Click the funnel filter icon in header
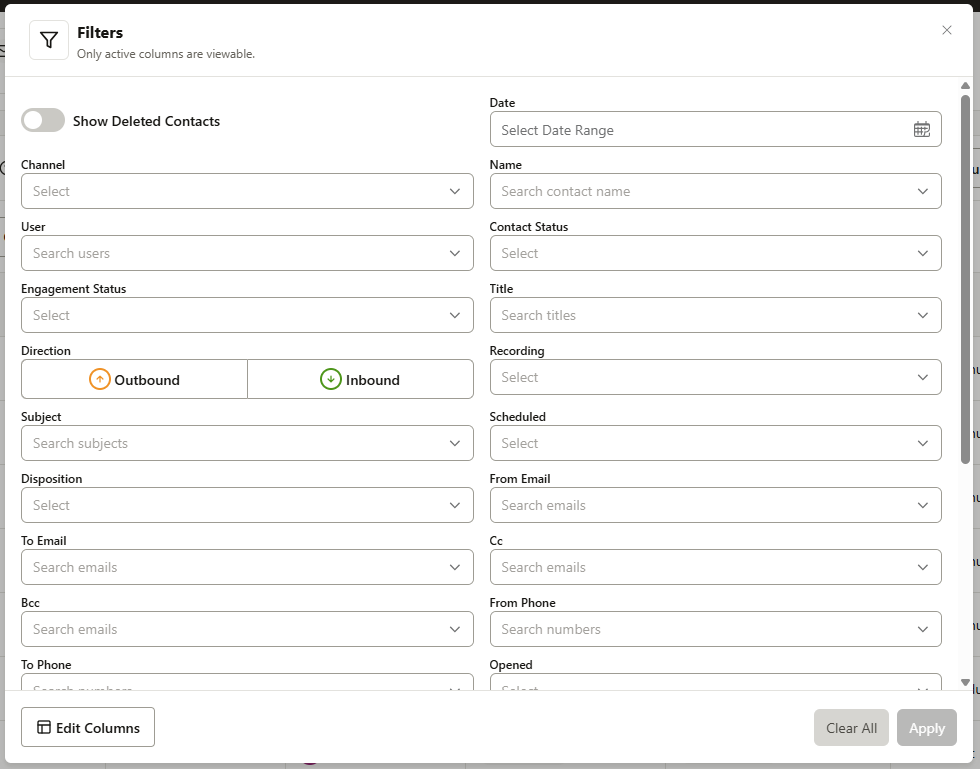 pyautogui.click(x=49, y=40)
